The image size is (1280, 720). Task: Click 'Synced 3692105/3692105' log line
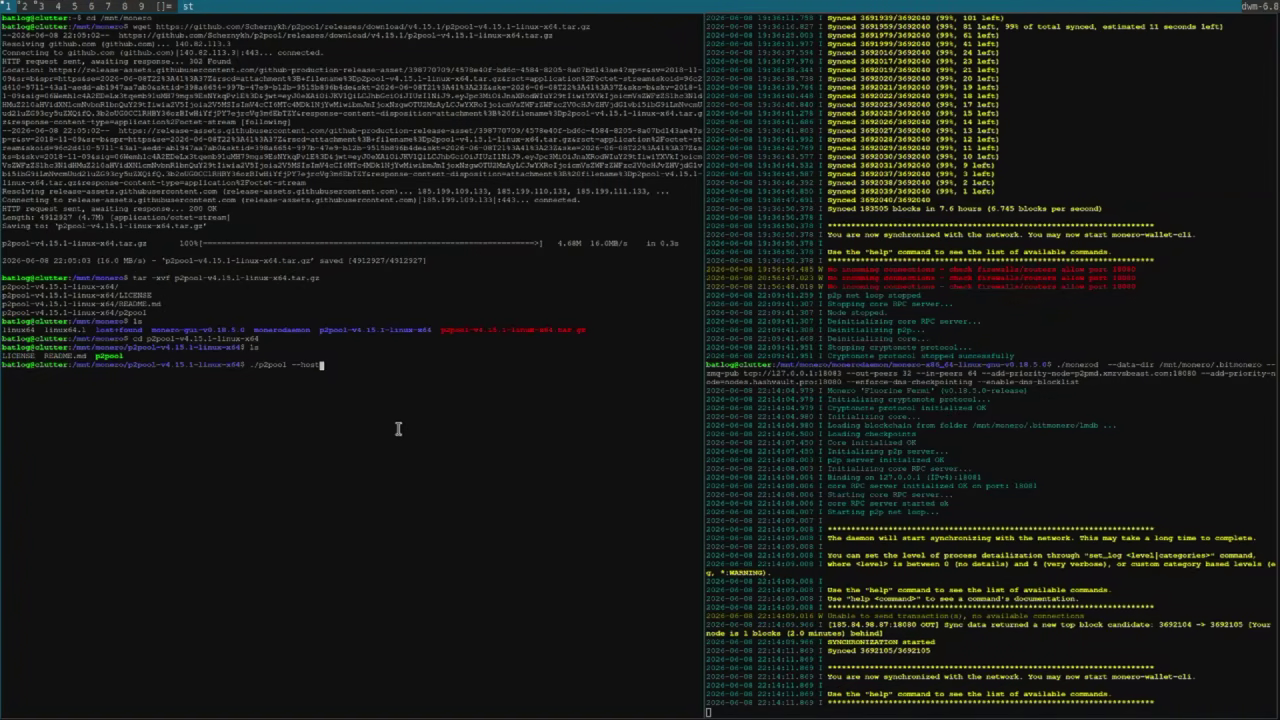tap(818, 651)
